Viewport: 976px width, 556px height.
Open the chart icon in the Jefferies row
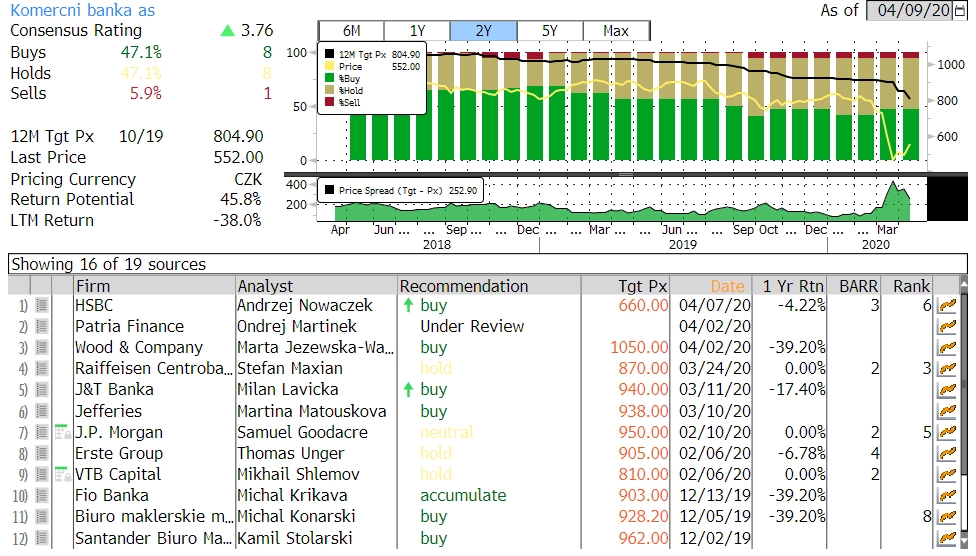point(947,411)
